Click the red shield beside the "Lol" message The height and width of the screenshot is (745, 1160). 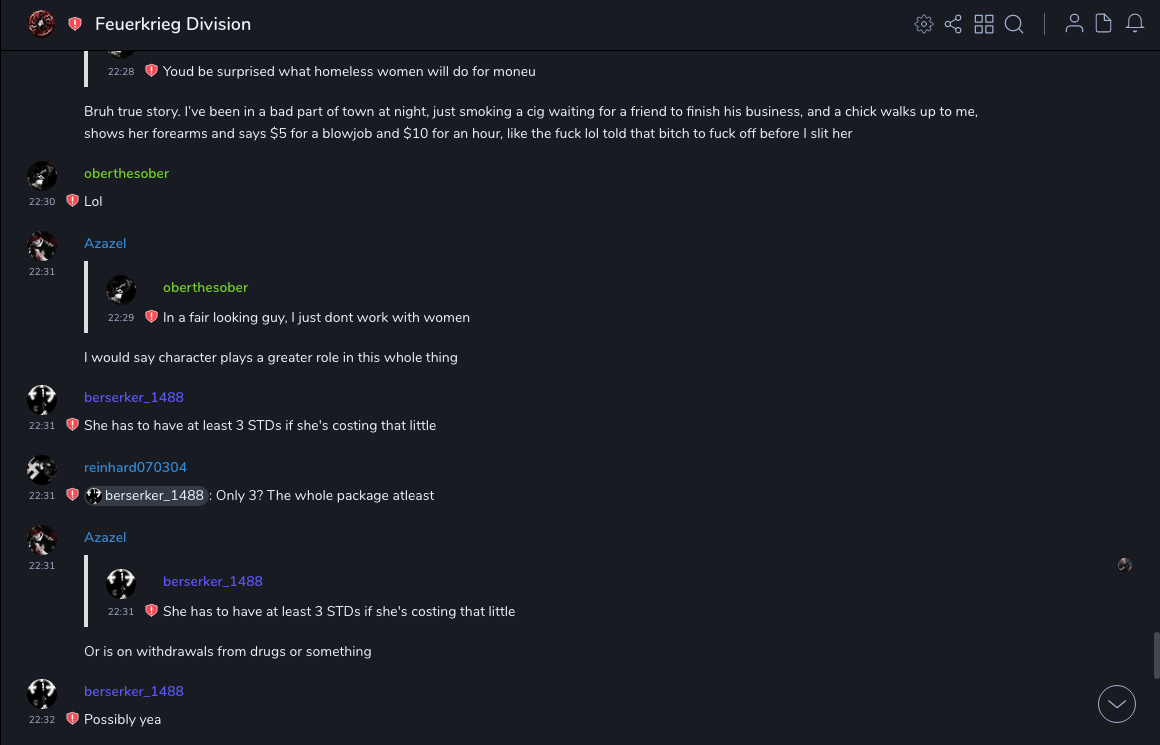(x=72, y=201)
